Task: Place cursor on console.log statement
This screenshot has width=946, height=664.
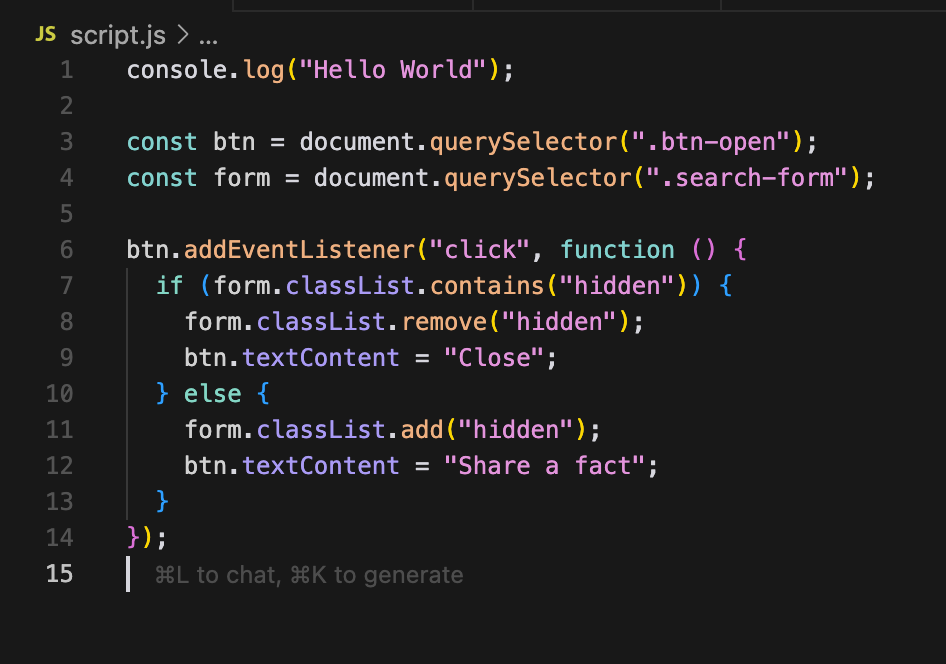Action: (x=320, y=71)
